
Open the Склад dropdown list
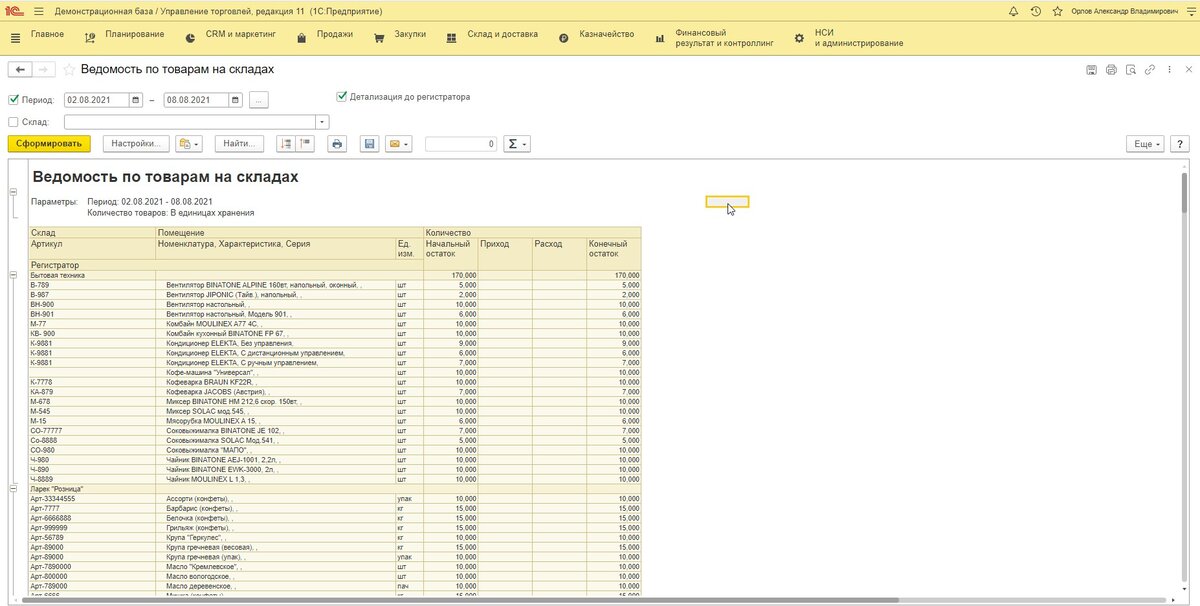pos(322,122)
